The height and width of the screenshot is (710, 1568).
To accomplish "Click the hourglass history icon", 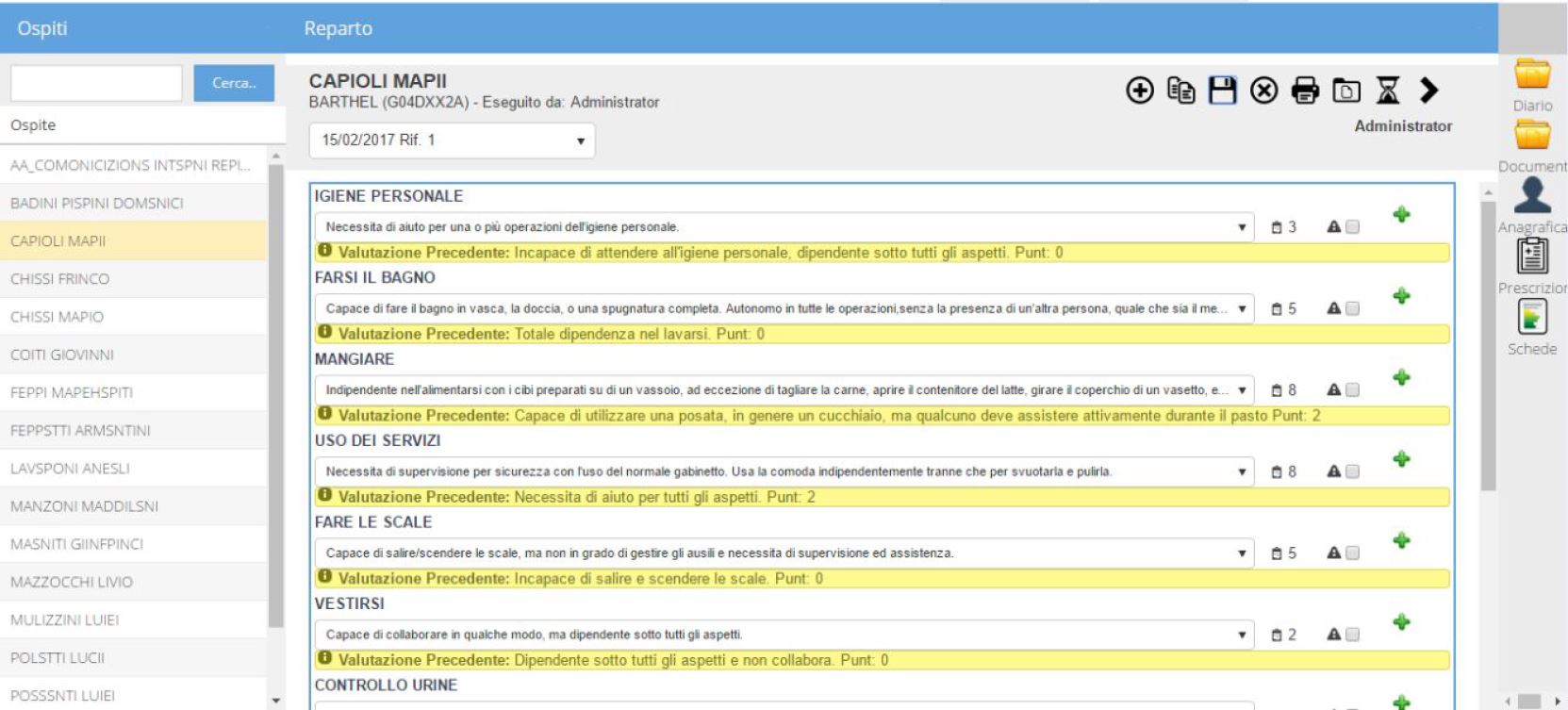I will pos(1388,91).
